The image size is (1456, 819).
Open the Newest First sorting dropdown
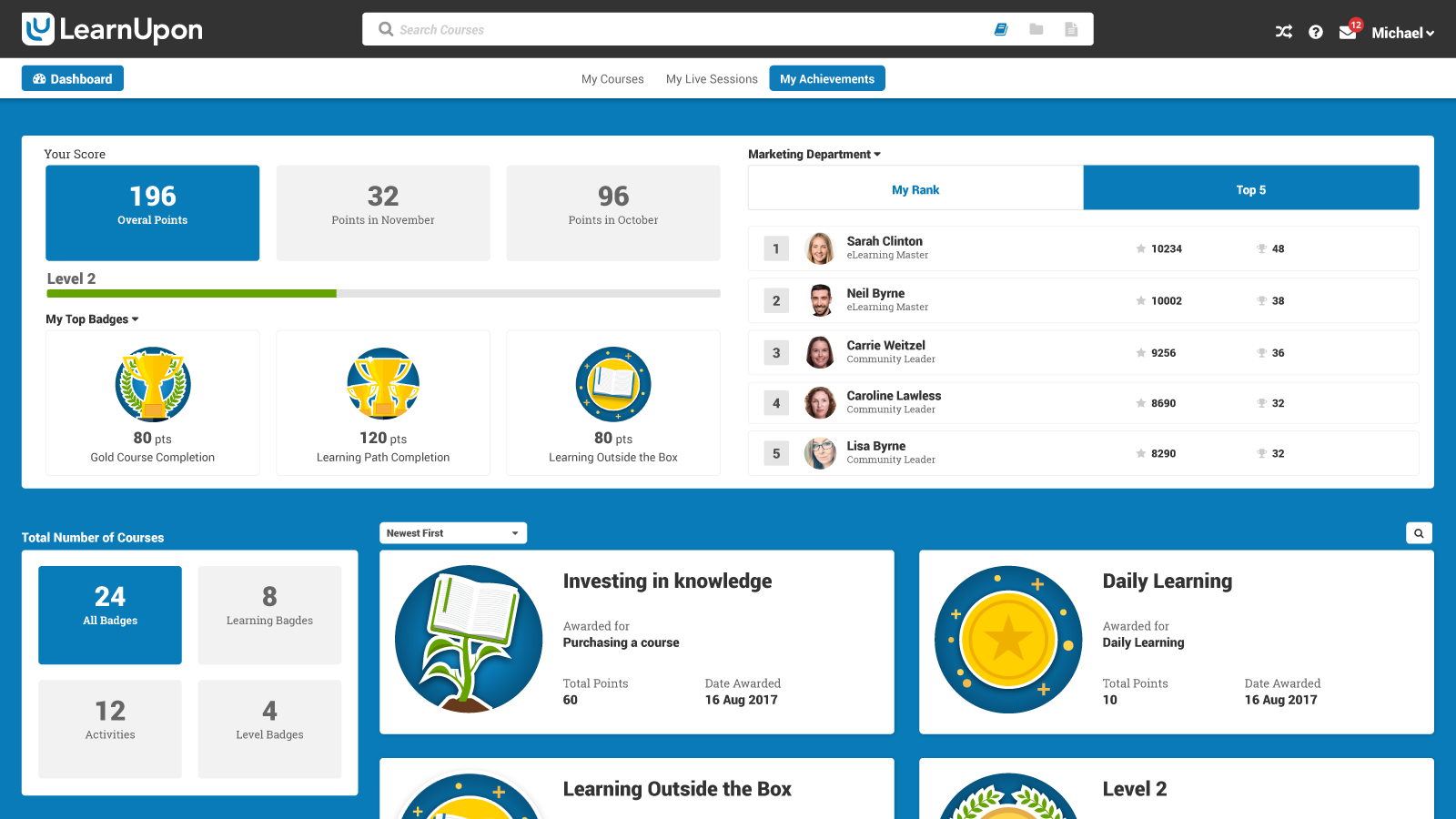coord(452,532)
